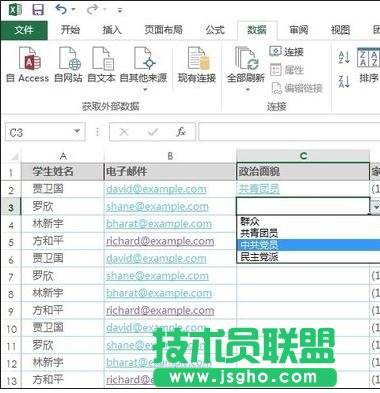The height and width of the screenshot is (393, 380).
Task: Choose 民主党派 from the dropdown list
Action: pos(309,257)
